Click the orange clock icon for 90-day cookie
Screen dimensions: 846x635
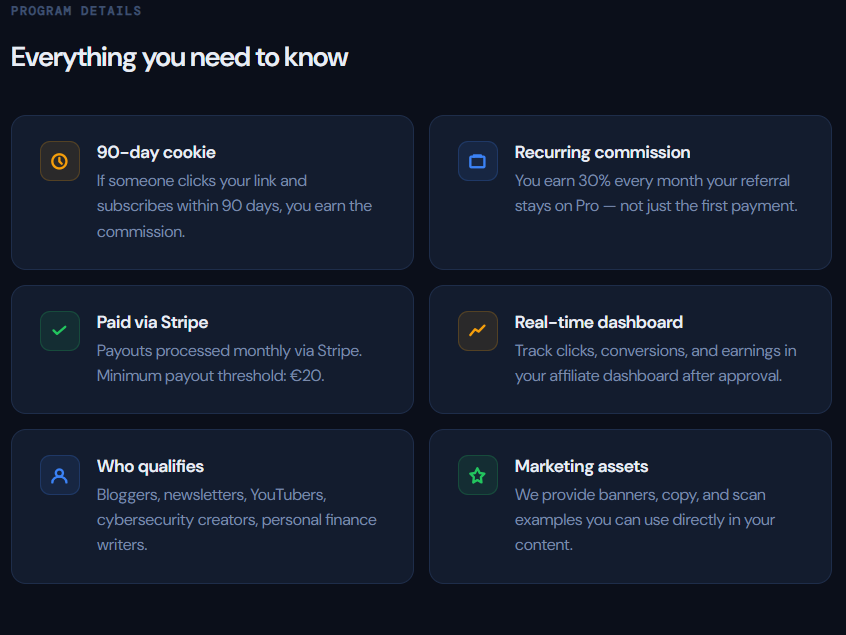click(x=59, y=161)
